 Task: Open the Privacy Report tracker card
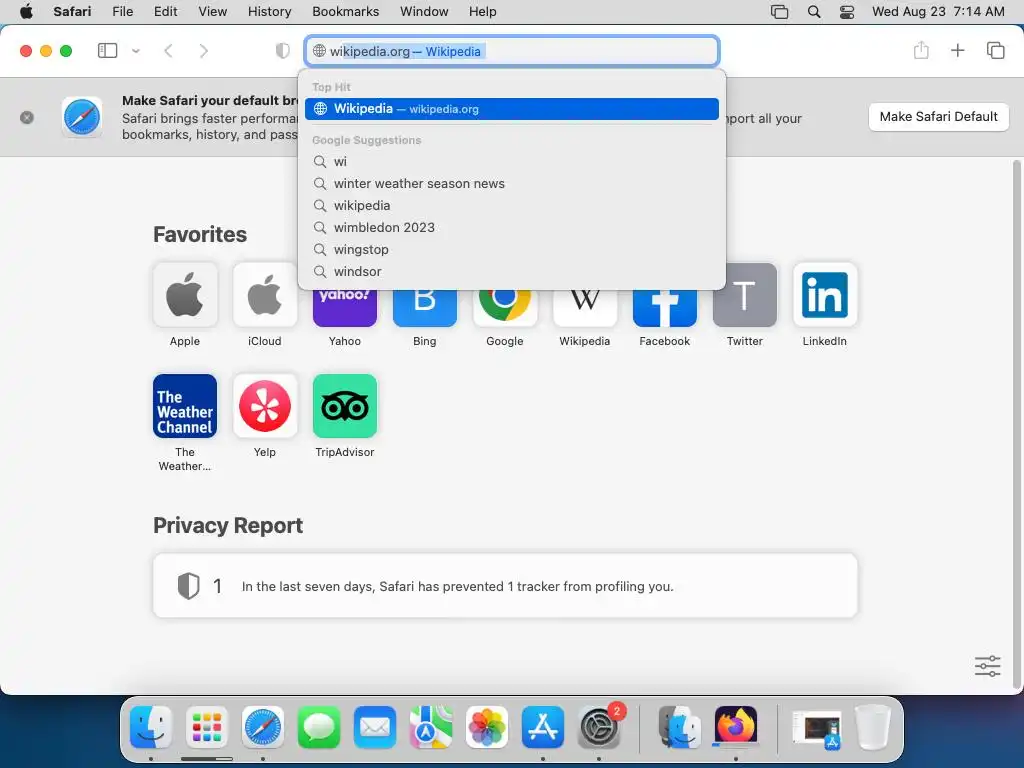point(505,586)
